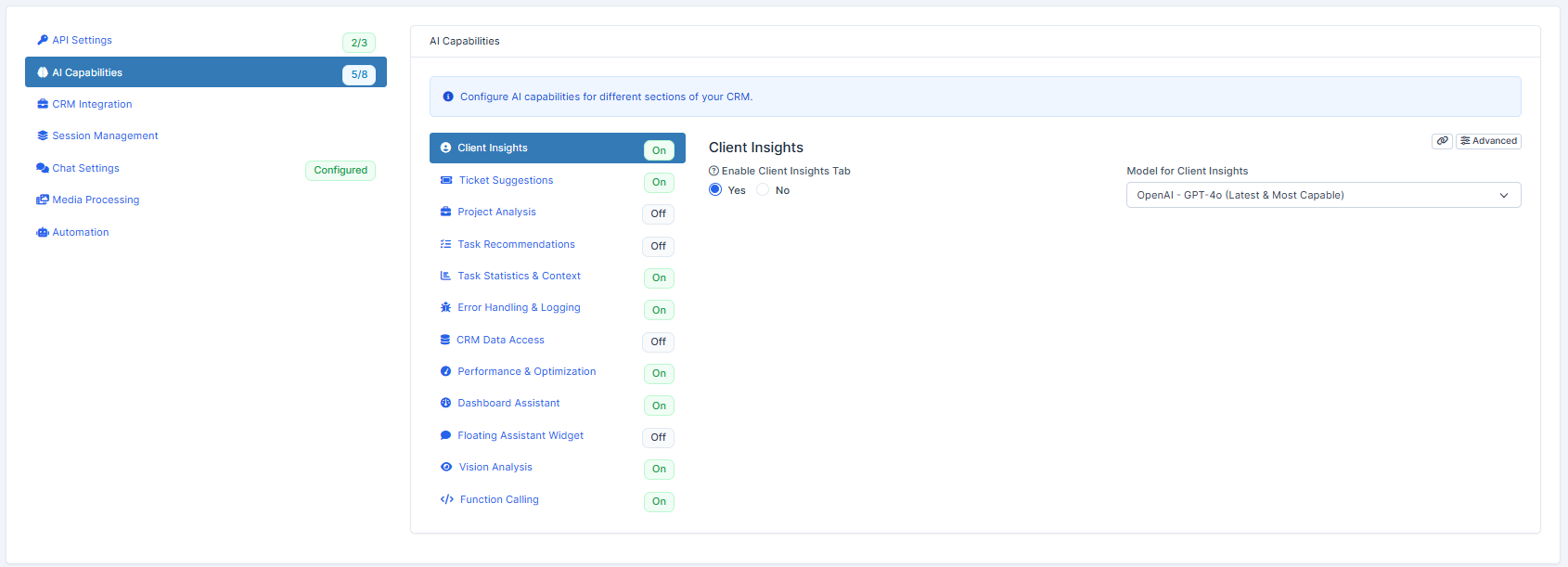Open Media Processing settings
This screenshot has width=1568, height=567.
point(96,200)
